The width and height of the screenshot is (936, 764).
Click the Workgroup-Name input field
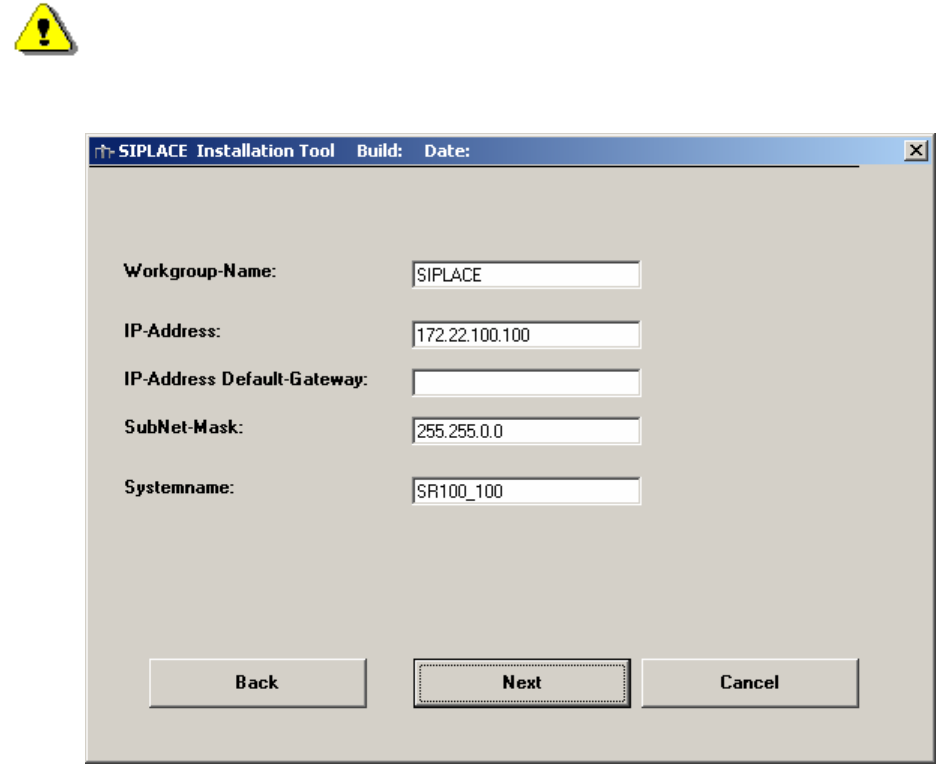click(526, 275)
